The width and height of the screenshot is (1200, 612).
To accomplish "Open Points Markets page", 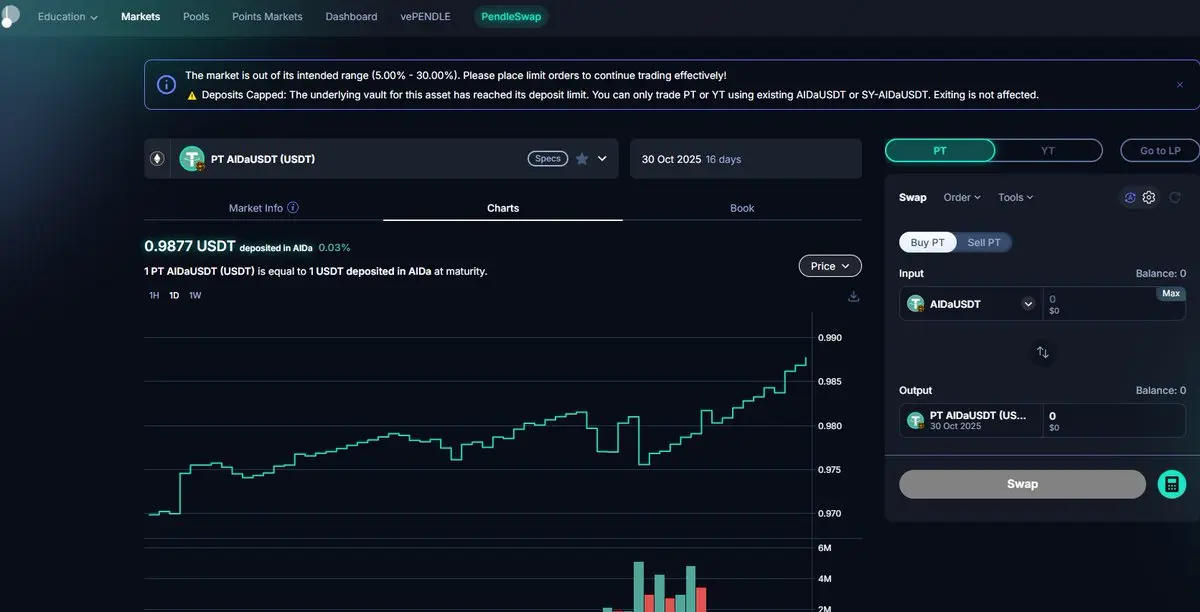I will 267,16.
